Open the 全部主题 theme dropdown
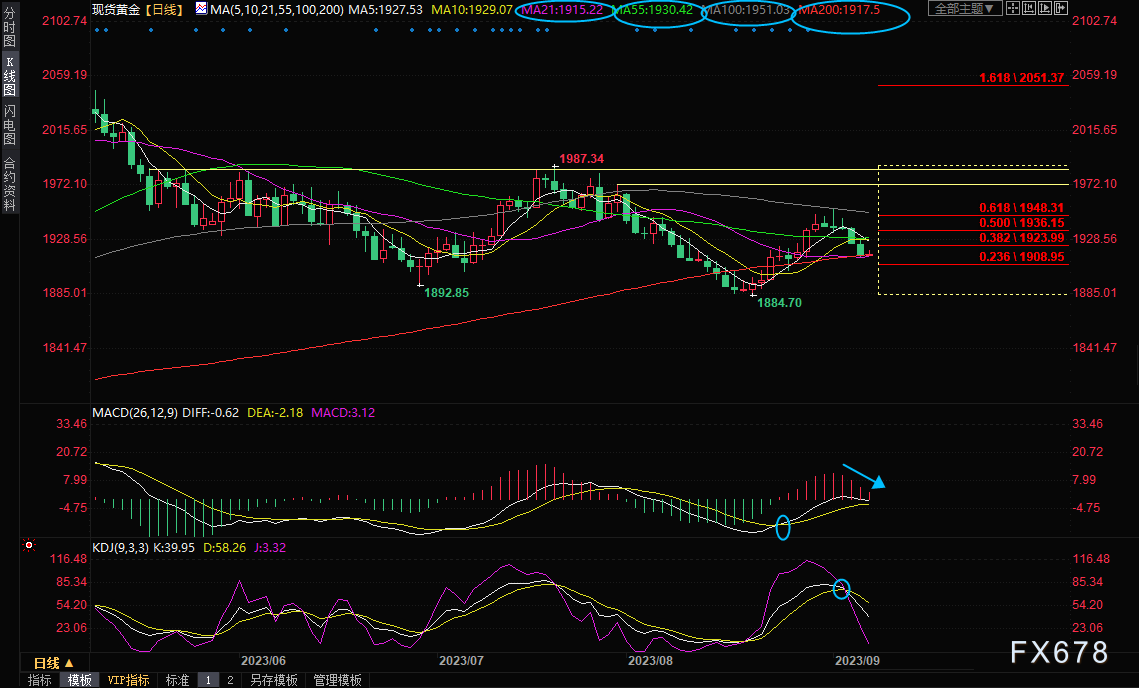The height and width of the screenshot is (688, 1139). point(965,9)
